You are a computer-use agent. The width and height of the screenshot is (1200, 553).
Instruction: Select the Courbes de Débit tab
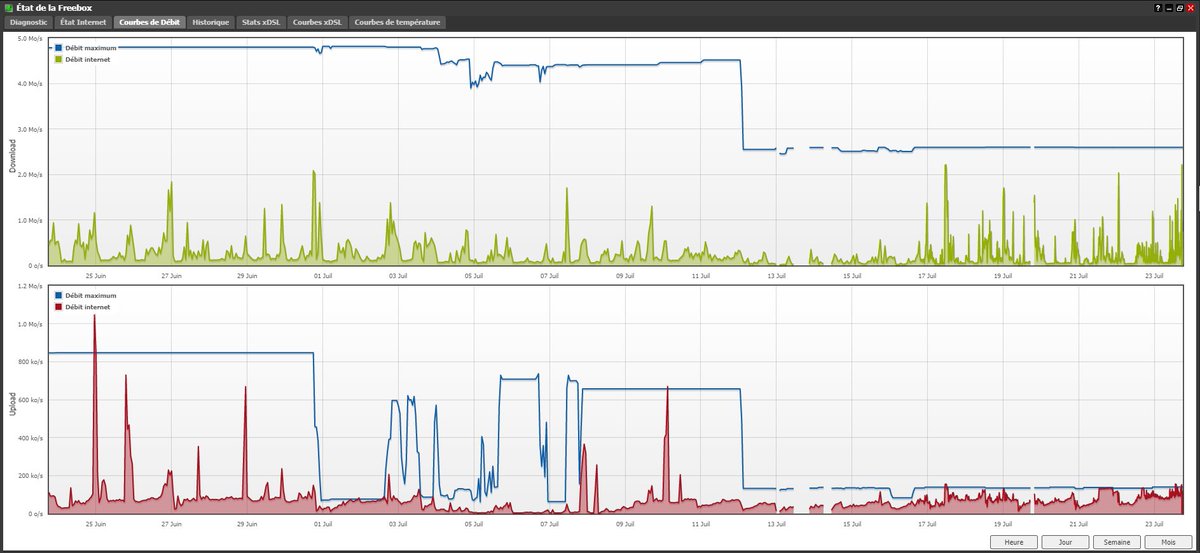[x=150, y=22]
